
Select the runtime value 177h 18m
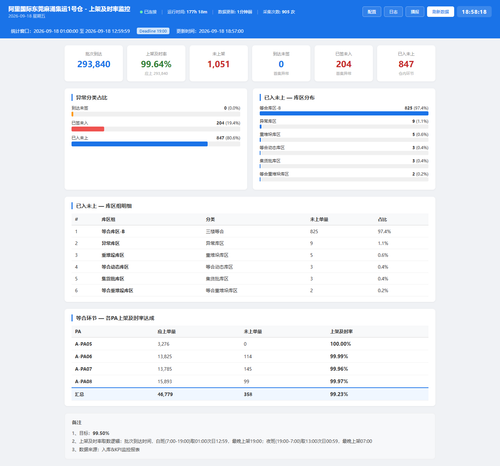[x=197, y=12]
